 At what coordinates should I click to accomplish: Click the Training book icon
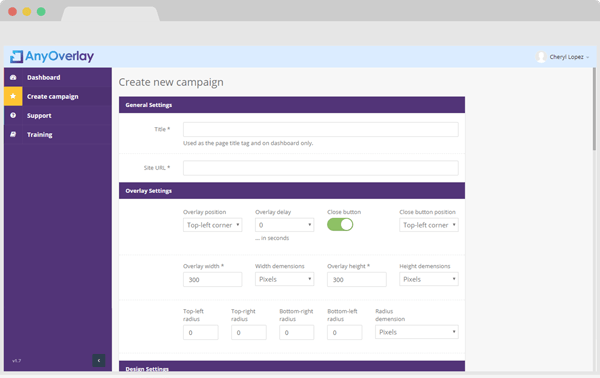(13, 134)
